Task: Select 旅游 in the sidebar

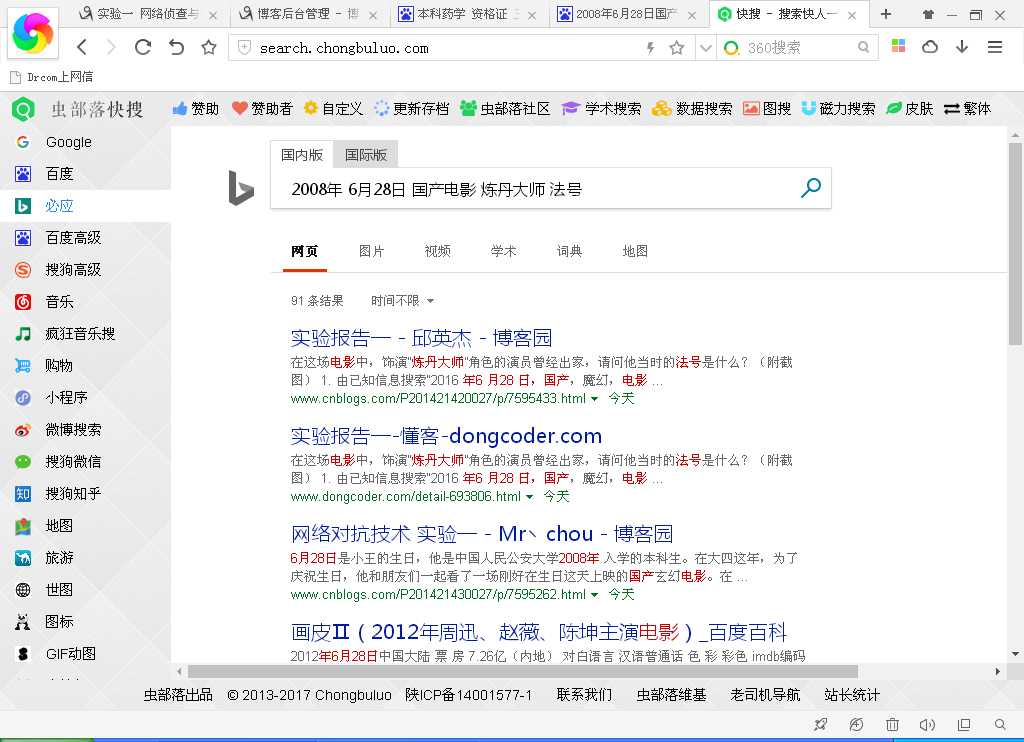Action: pos(86,558)
